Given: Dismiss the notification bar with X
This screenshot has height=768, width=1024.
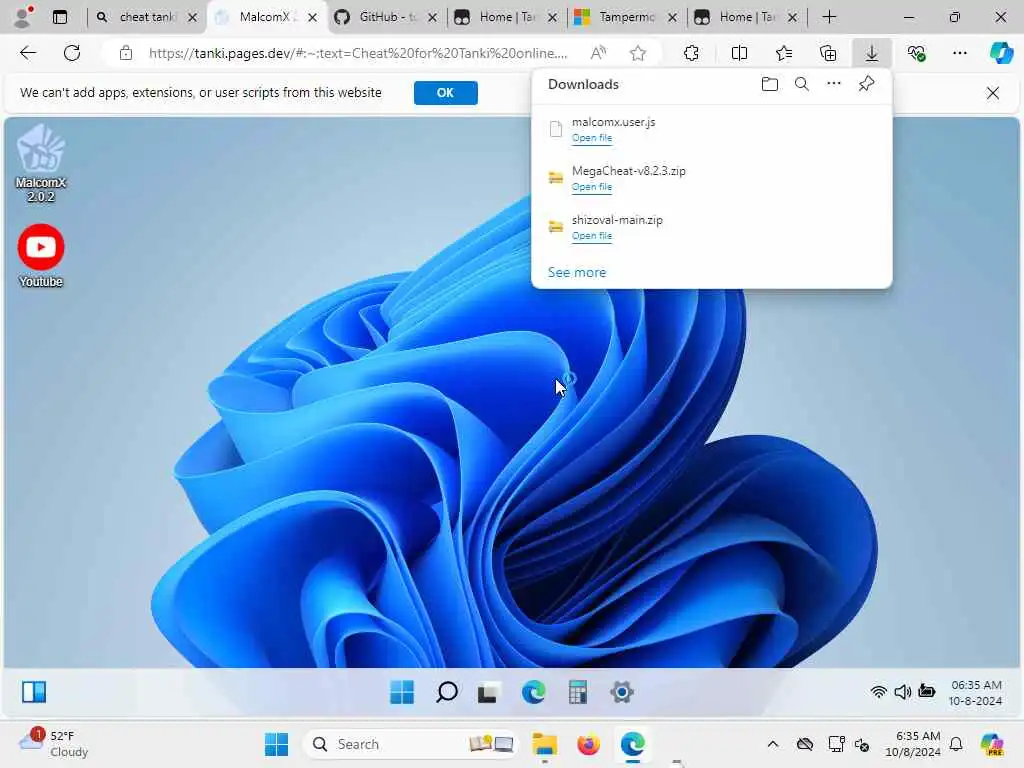Looking at the screenshot, I should pyautogui.click(x=993, y=93).
